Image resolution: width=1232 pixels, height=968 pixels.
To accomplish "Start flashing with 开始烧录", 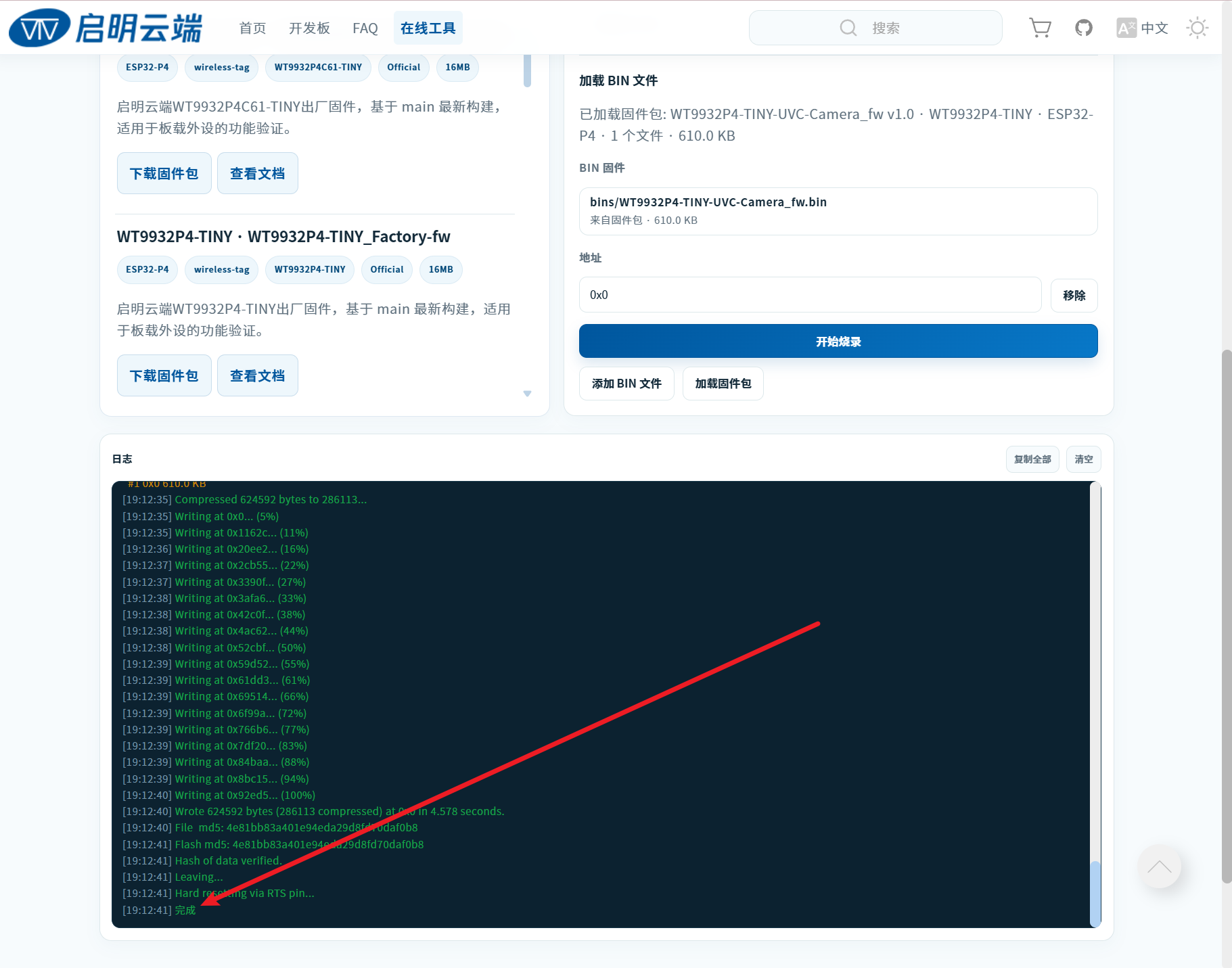I will point(838,341).
